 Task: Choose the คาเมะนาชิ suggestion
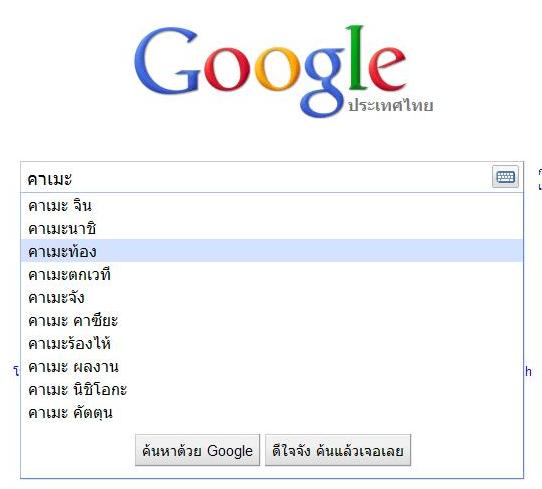click(x=272, y=228)
